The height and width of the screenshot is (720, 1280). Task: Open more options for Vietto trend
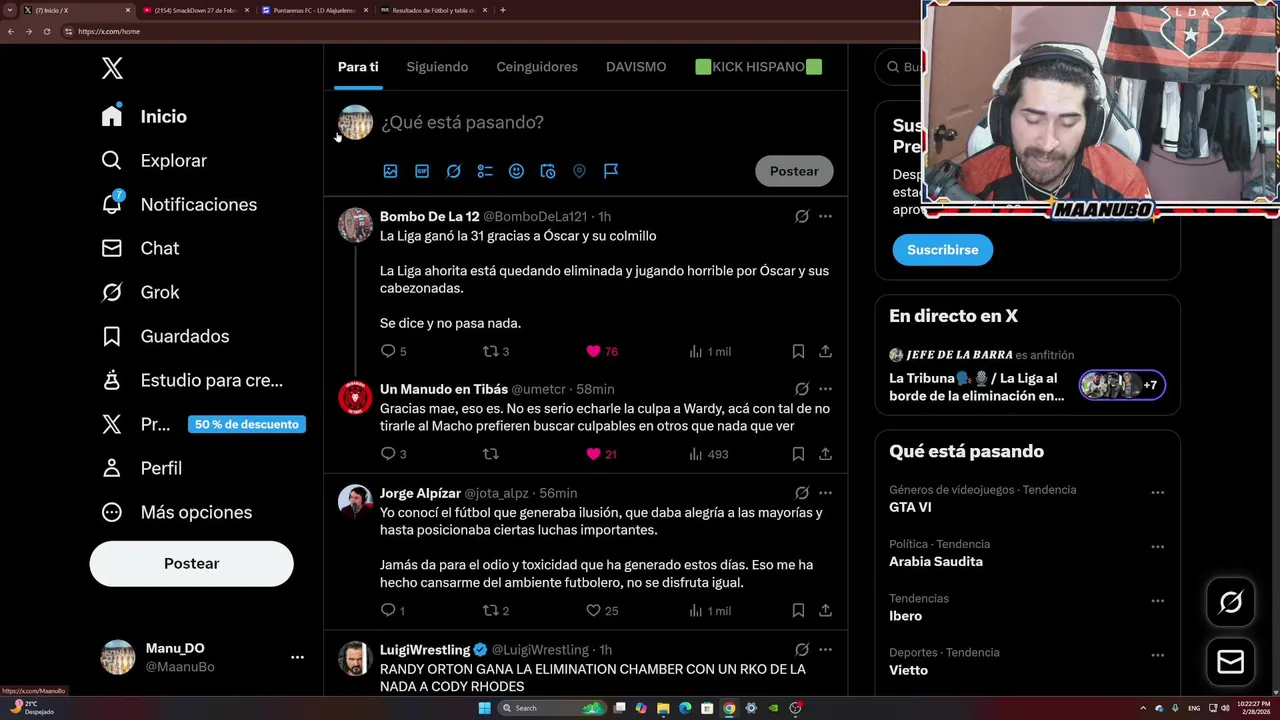click(x=1157, y=655)
